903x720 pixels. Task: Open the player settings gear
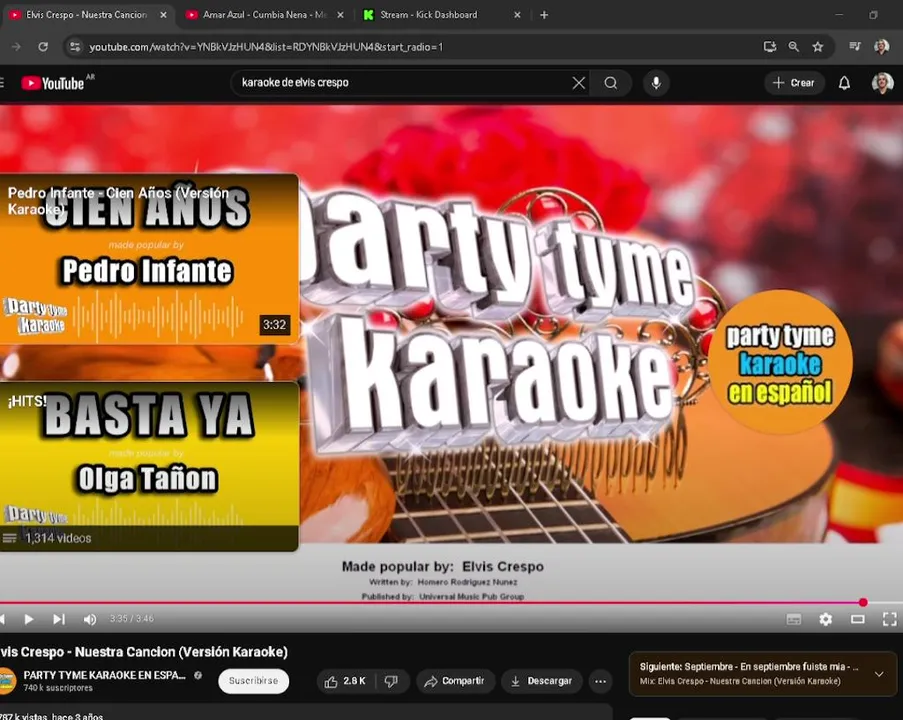click(826, 619)
